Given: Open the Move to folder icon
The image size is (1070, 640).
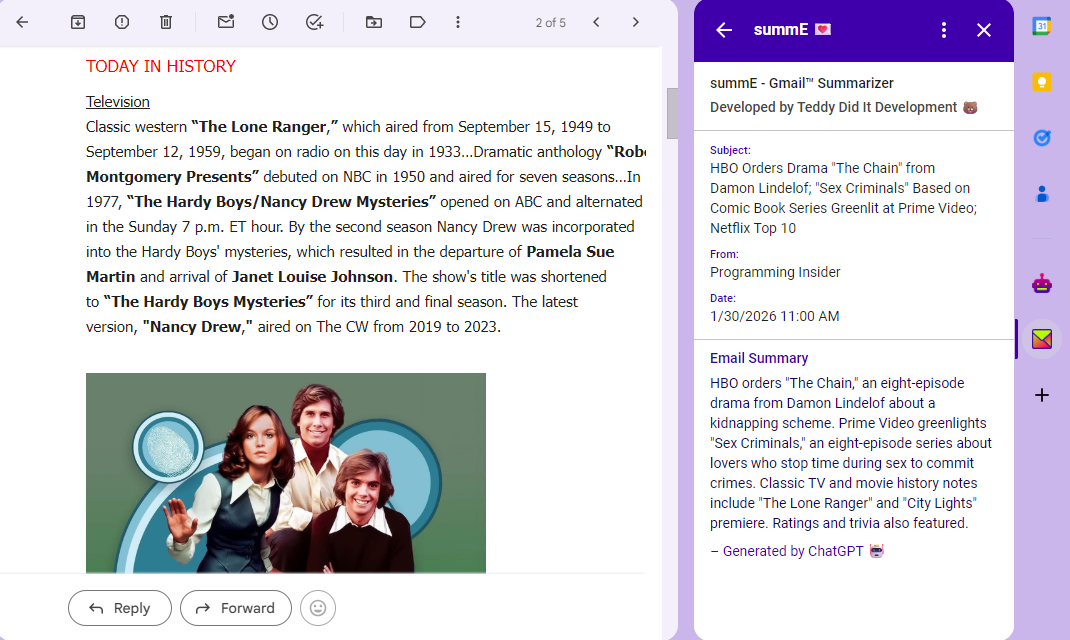Looking at the screenshot, I should (x=374, y=22).
